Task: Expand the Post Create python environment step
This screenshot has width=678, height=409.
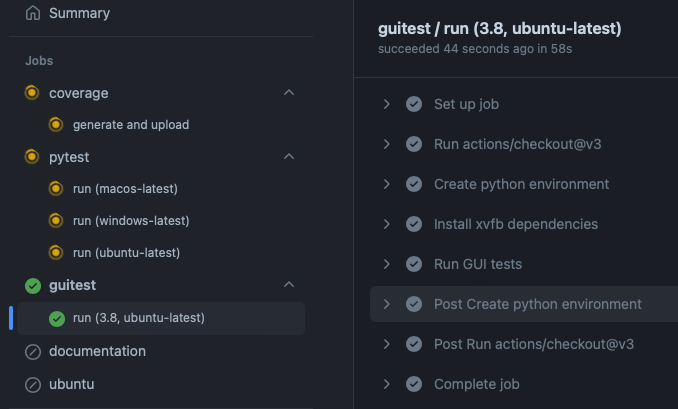Action: tap(387, 304)
